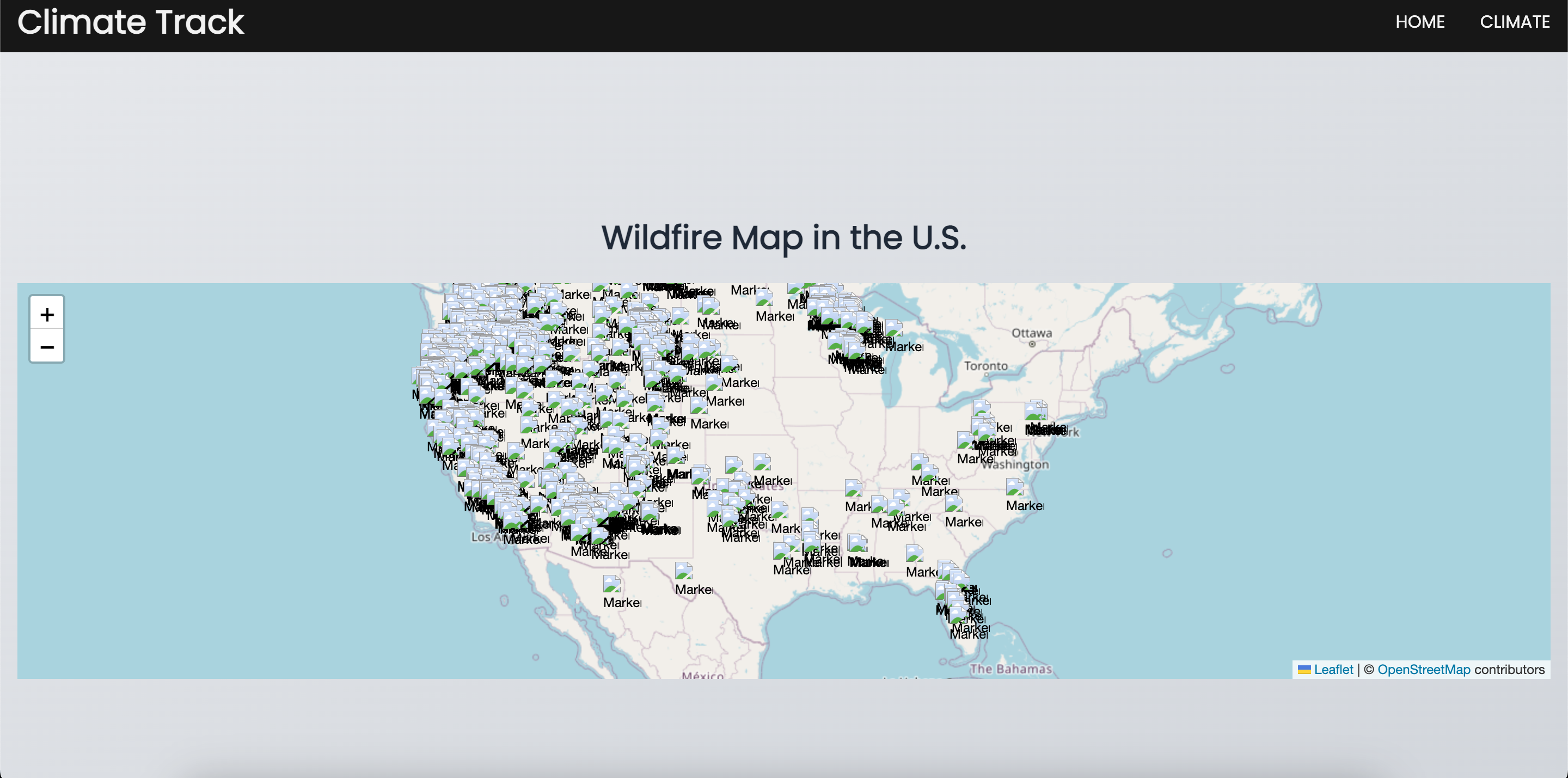The width and height of the screenshot is (1568, 778).
Task: Click the marker icon just north of Florida
Action: 914,553
